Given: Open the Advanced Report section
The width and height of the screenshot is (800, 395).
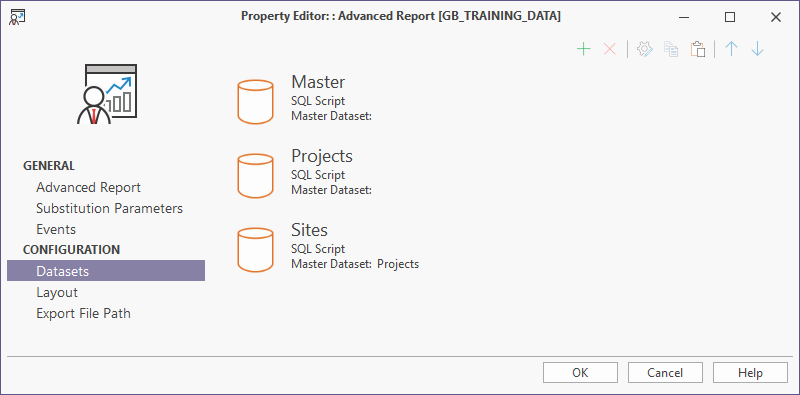Looking at the screenshot, I should point(88,187).
